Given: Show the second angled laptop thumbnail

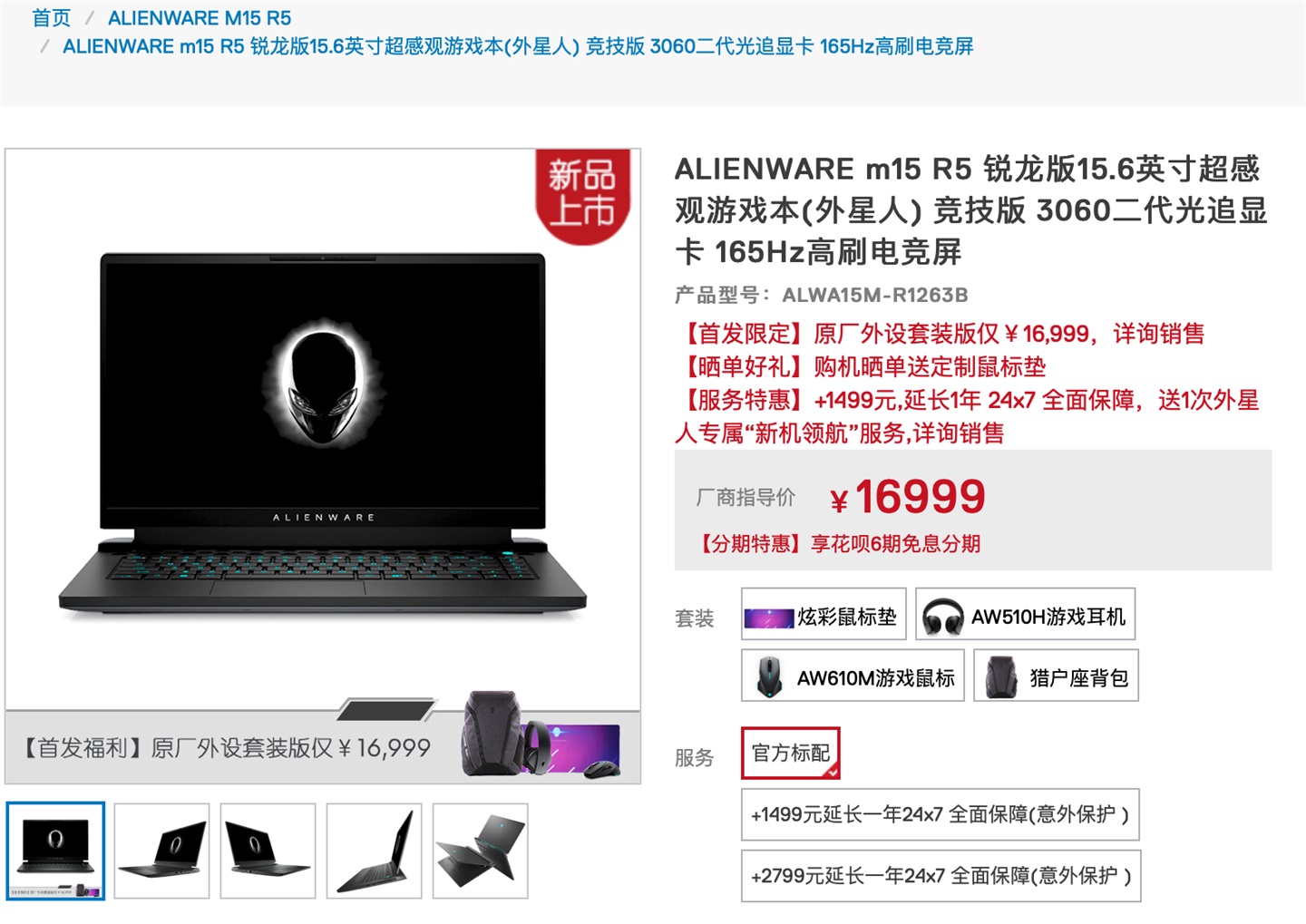Looking at the screenshot, I should [x=268, y=851].
